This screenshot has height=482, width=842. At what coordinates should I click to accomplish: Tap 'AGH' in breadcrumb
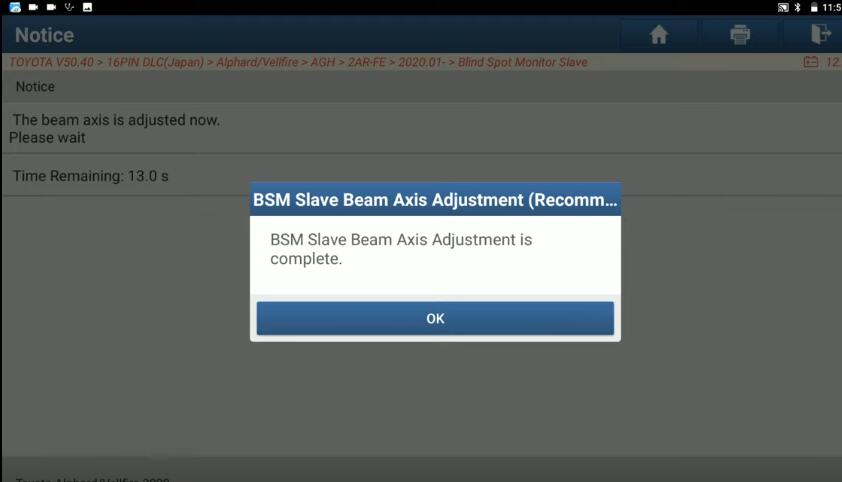(323, 62)
